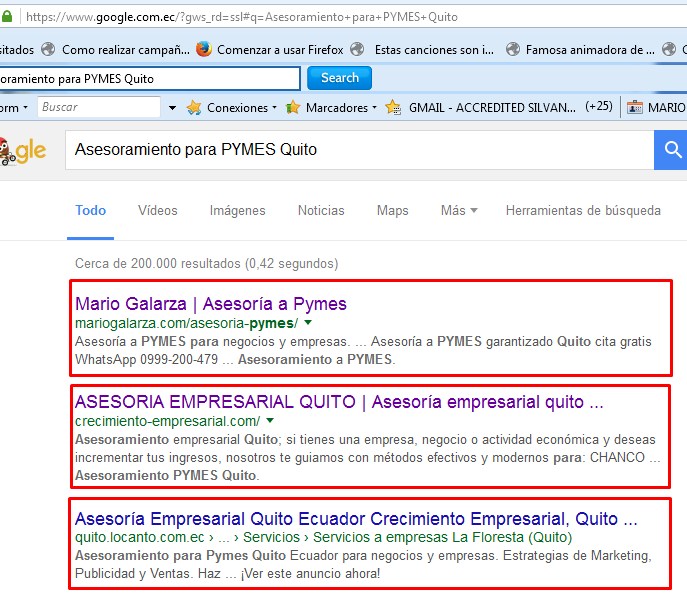Open the 'ASESORIA EMPRESARIAL QUITO' result link
This screenshot has height=600, width=687.
pyautogui.click(x=339, y=402)
